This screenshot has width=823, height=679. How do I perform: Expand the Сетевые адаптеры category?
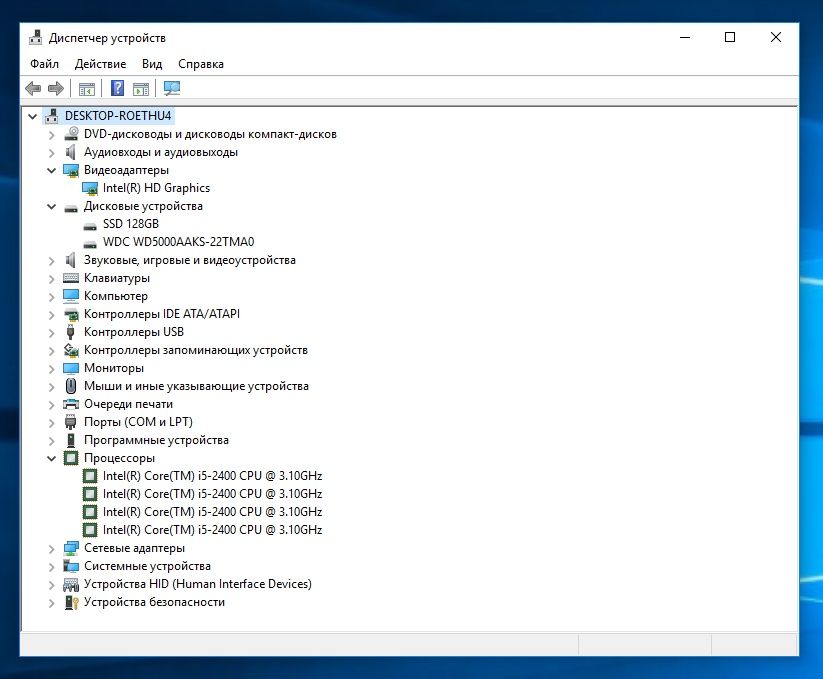(x=51, y=549)
